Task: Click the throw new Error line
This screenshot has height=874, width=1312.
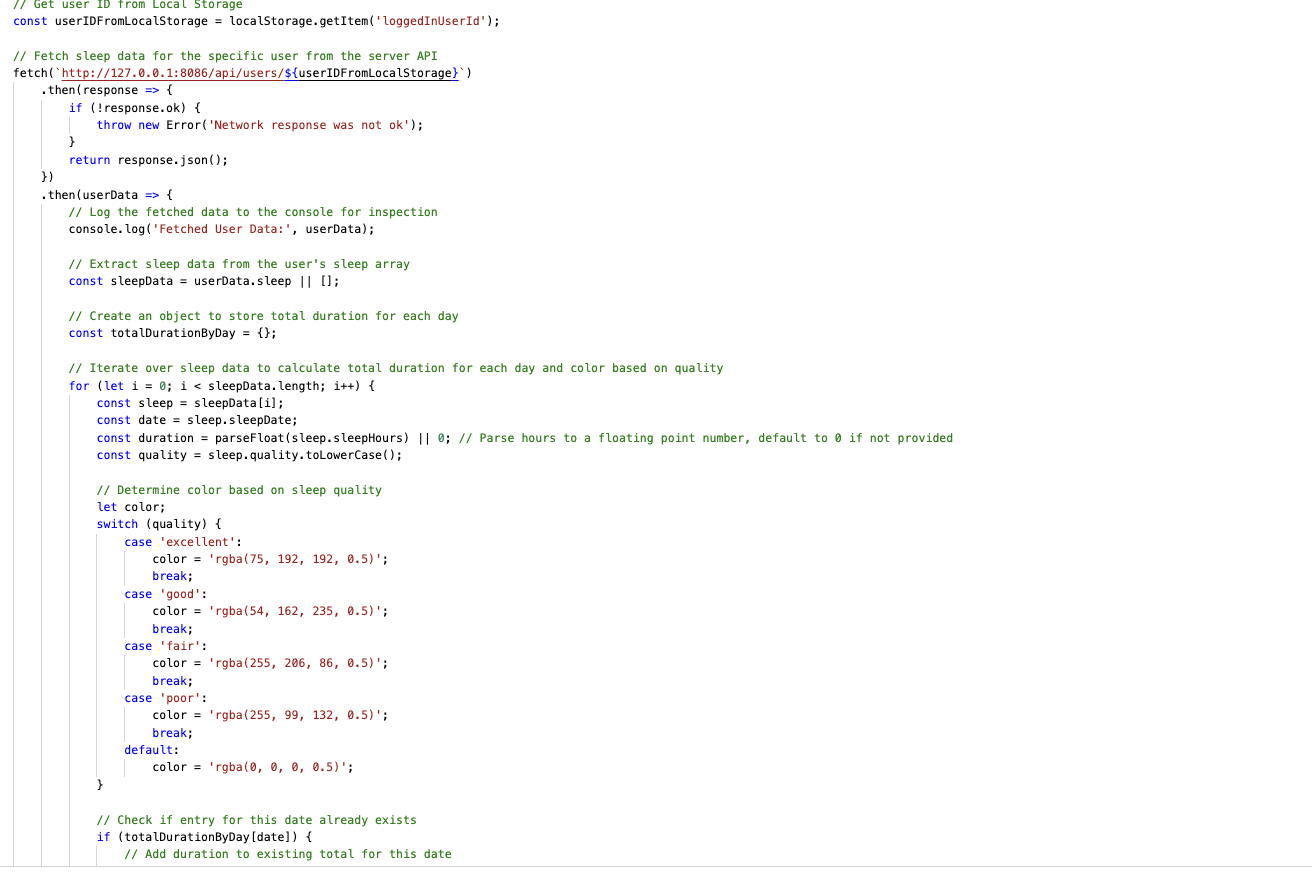Action: (x=260, y=125)
